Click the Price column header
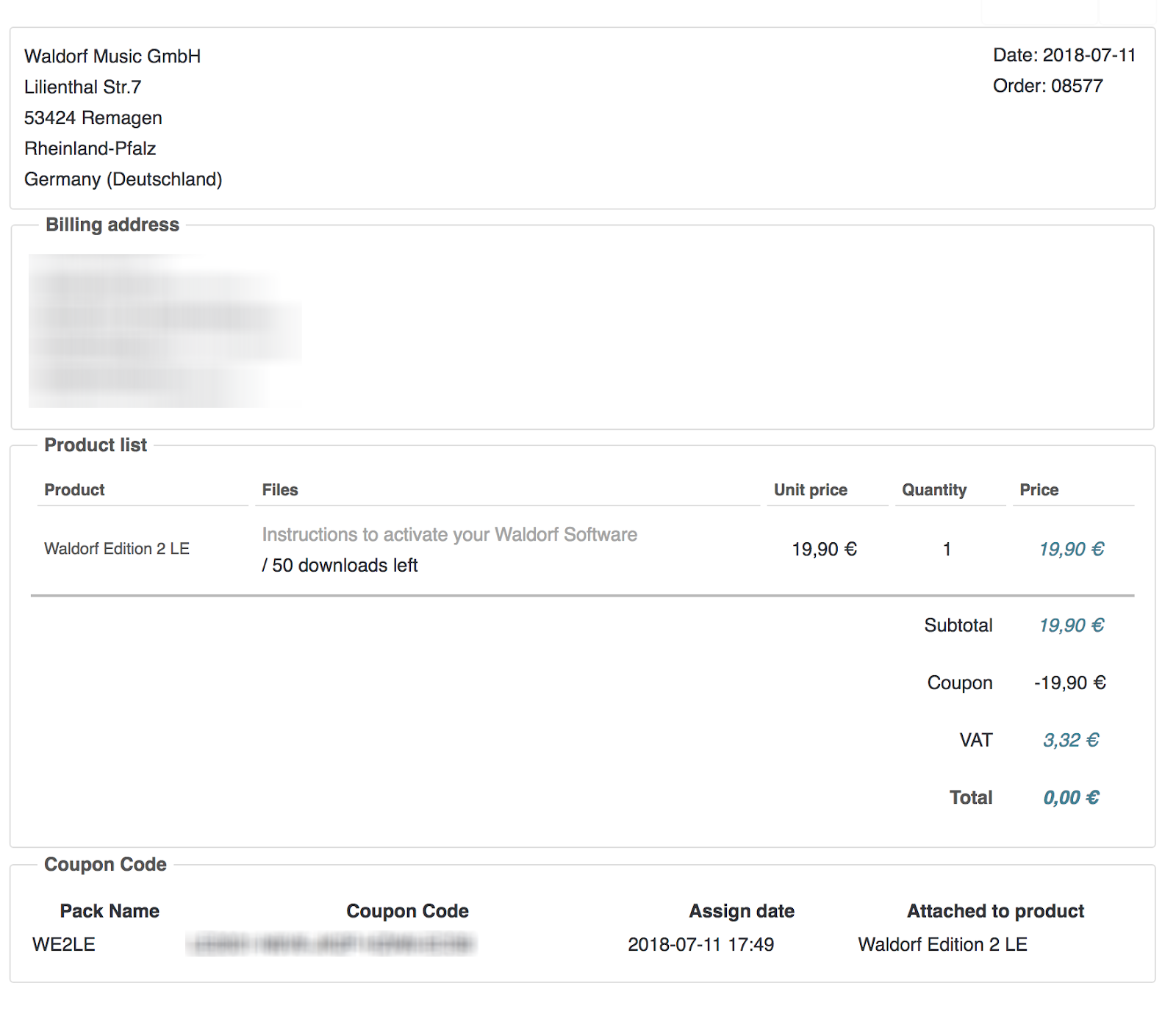1176x1011 pixels. click(x=1039, y=490)
